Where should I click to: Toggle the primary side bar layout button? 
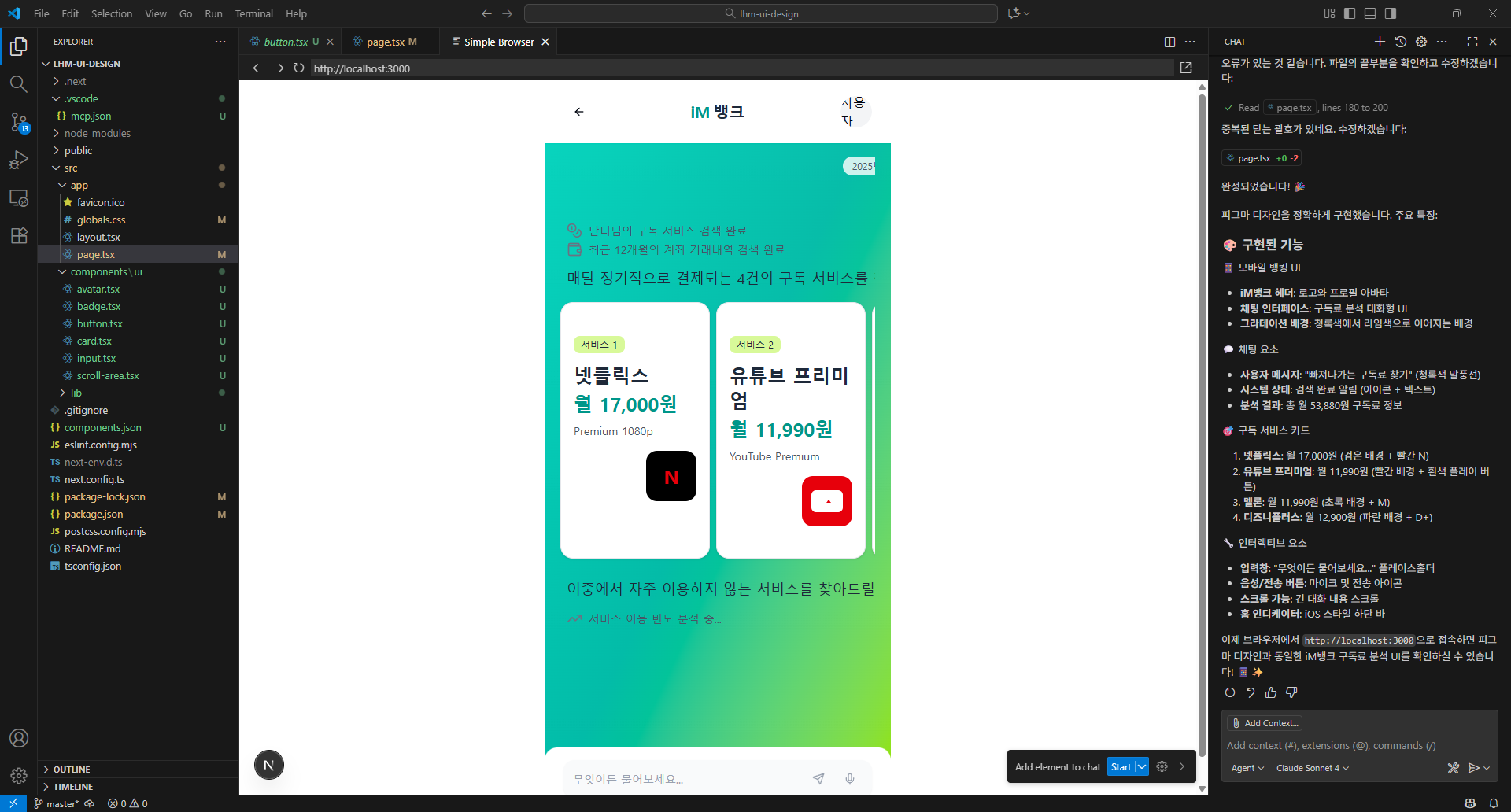(x=1350, y=13)
